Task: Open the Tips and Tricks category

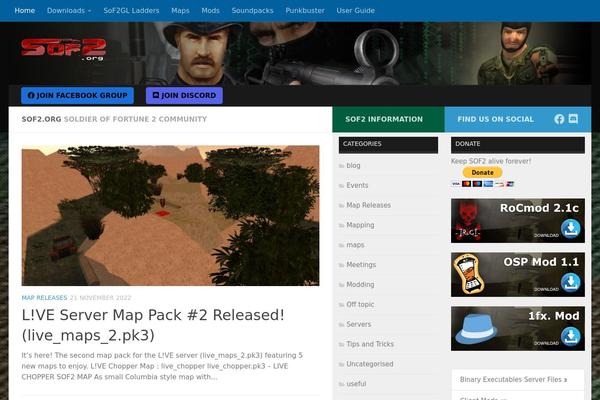Action: pyautogui.click(x=370, y=344)
